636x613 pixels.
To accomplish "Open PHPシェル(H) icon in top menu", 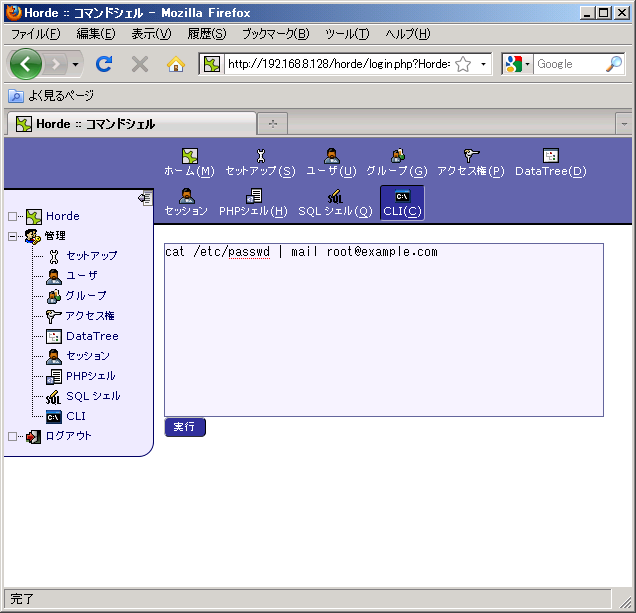I will coord(254,196).
